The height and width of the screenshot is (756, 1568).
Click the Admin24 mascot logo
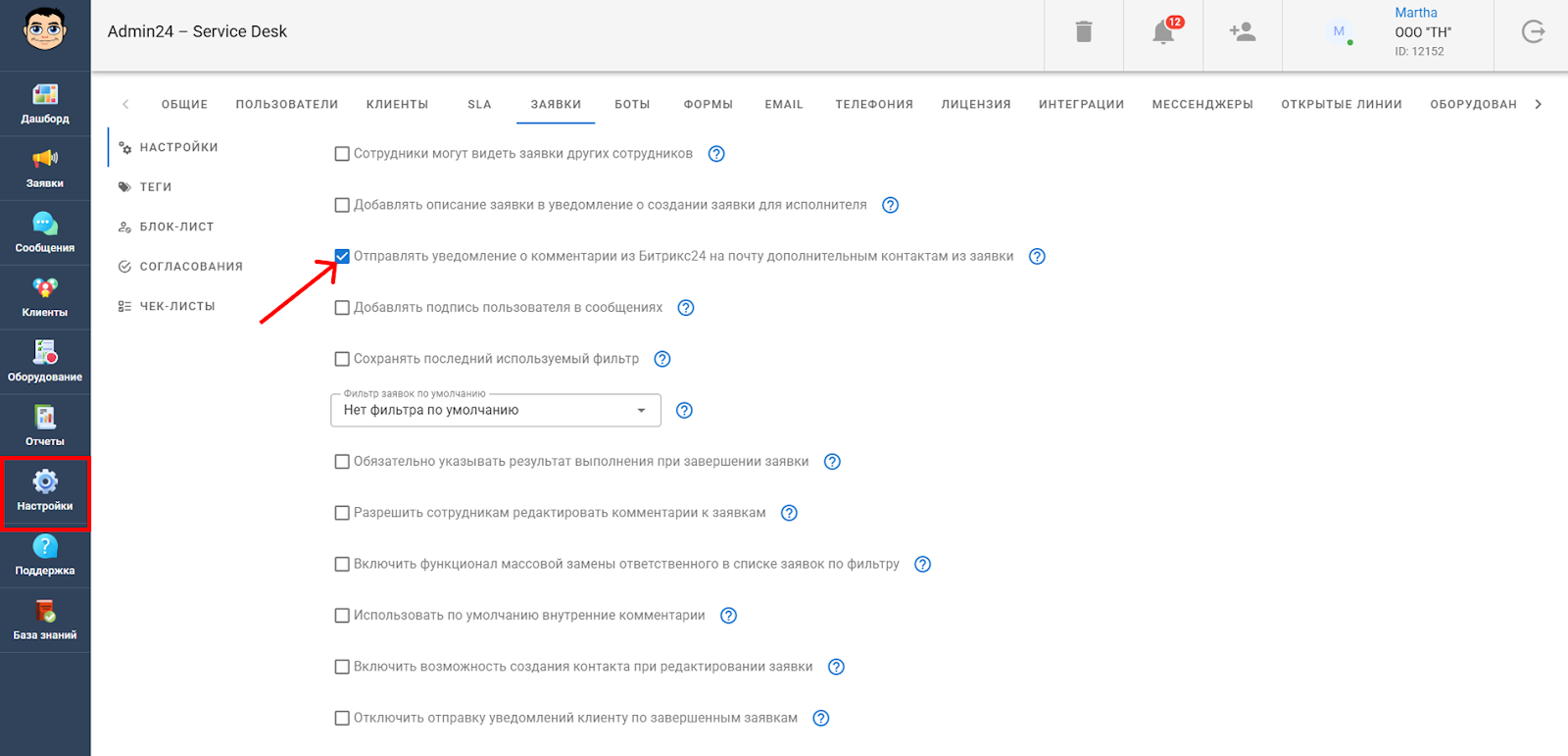tap(45, 30)
